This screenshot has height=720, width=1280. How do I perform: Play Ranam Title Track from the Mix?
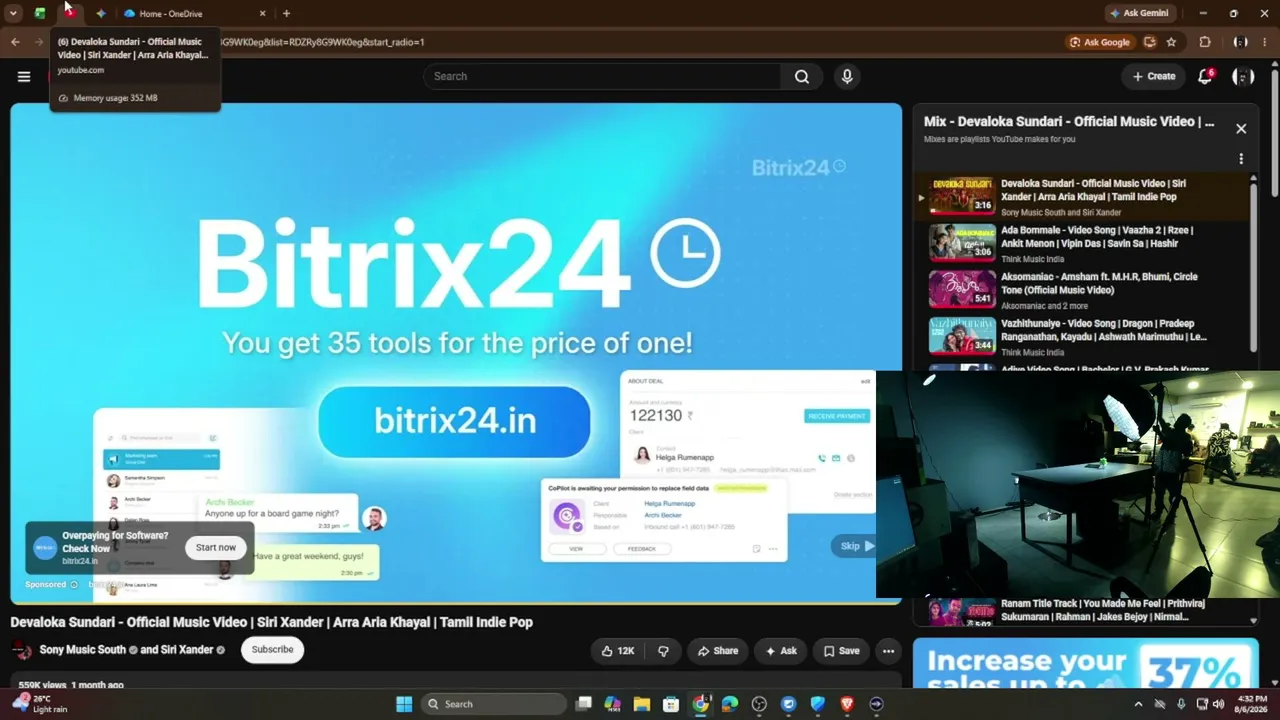[x=1083, y=610]
